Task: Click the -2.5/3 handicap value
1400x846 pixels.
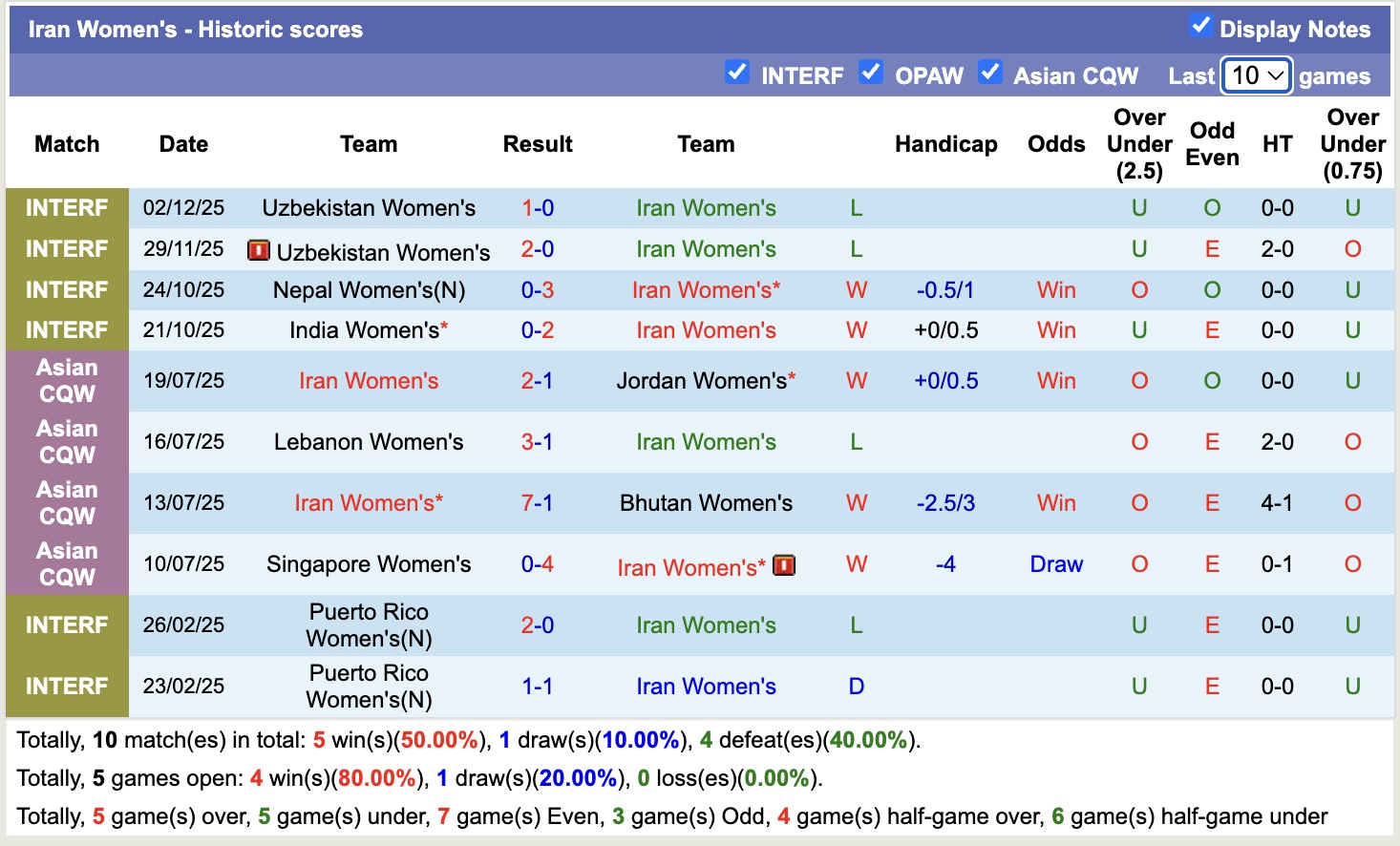Action: click(x=945, y=503)
